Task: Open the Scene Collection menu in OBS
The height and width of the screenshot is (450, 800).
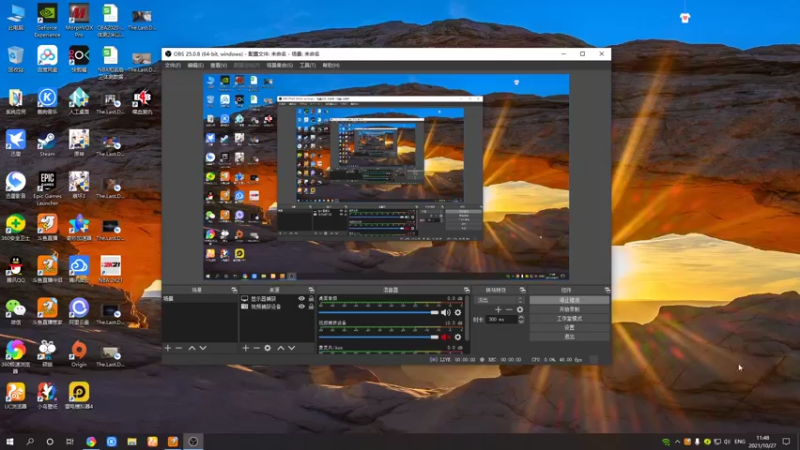Action: tap(280, 65)
